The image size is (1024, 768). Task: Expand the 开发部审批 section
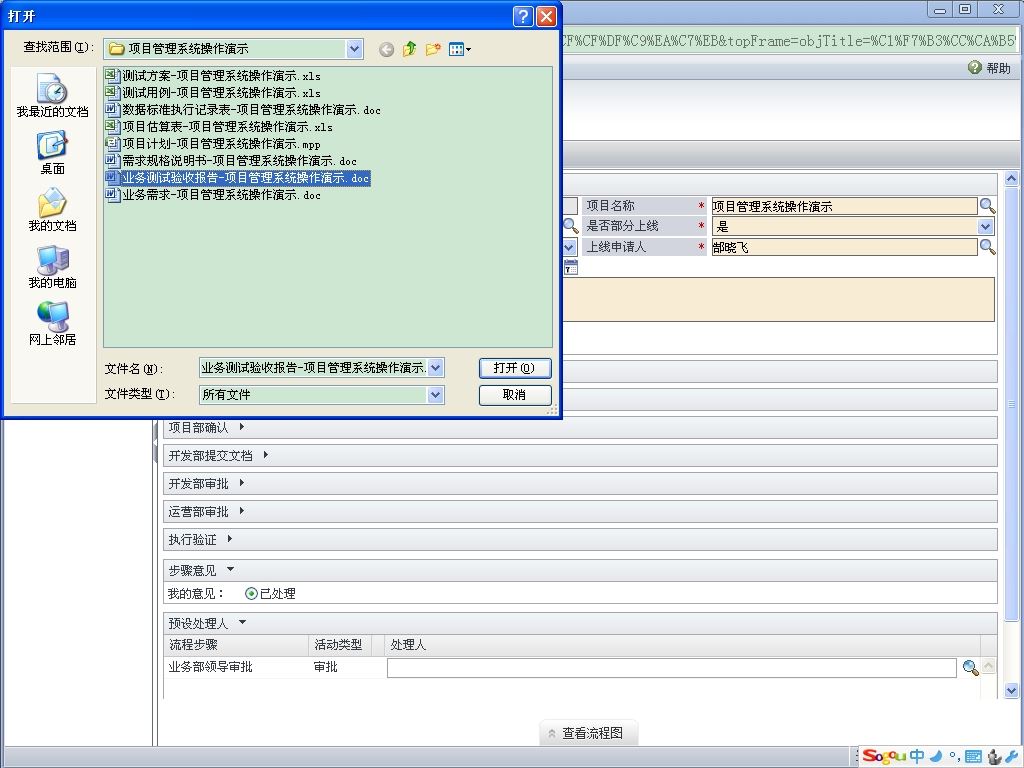(x=242, y=483)
